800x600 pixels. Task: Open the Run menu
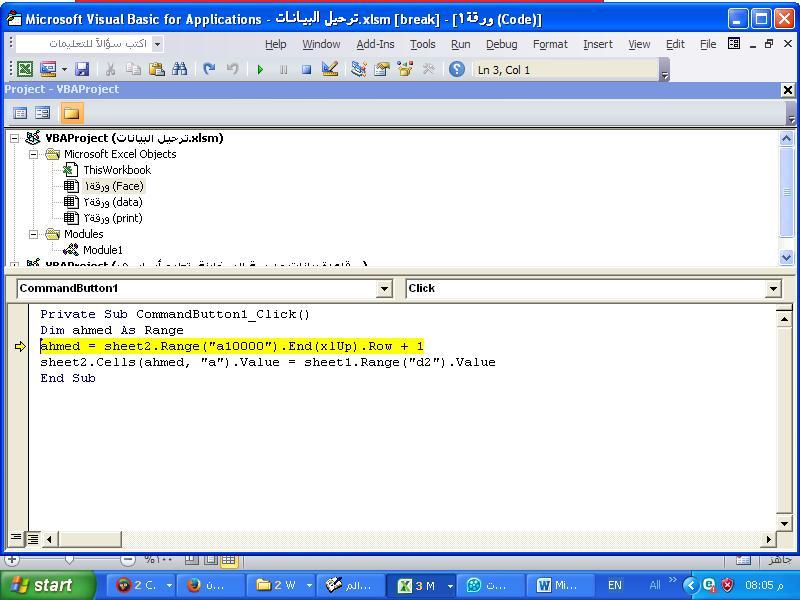[460, 44]
